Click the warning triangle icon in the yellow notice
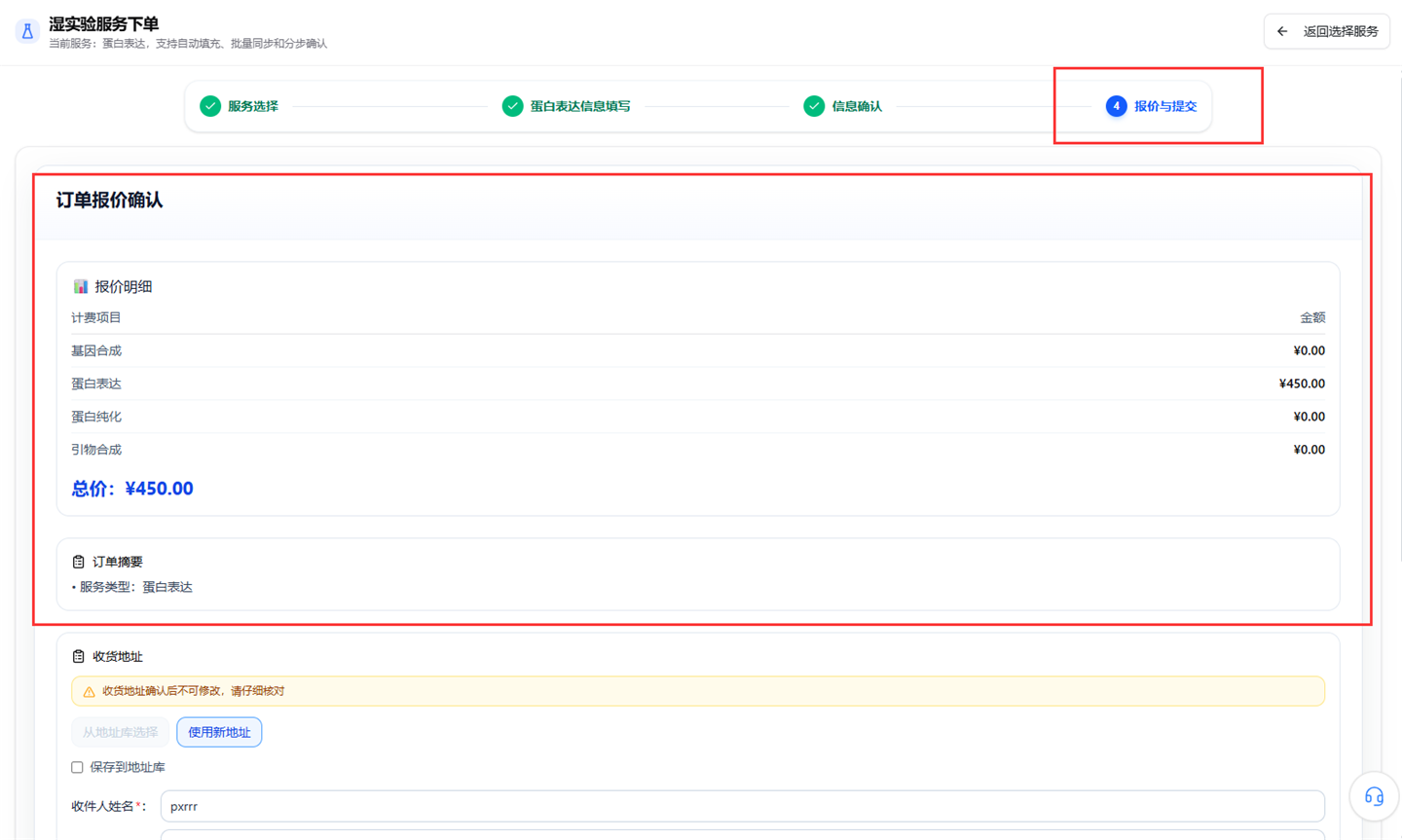Viewport: 1402px width, 840px height. pos(89,691)
